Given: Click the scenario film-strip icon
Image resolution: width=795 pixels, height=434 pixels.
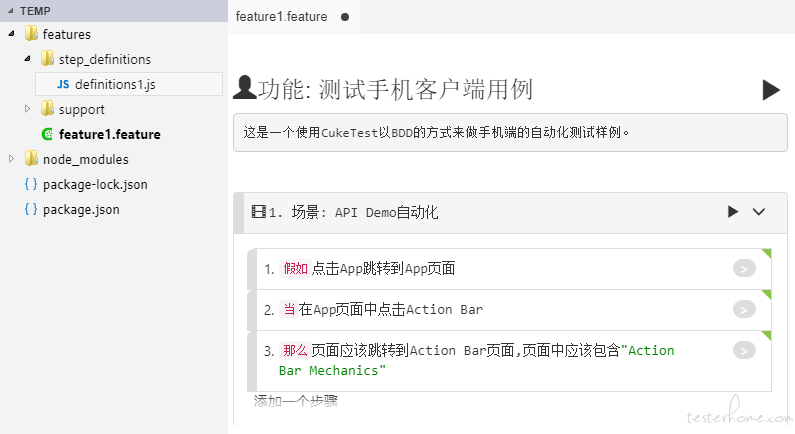Looking at the screenshot, I should tap(259, 211).
